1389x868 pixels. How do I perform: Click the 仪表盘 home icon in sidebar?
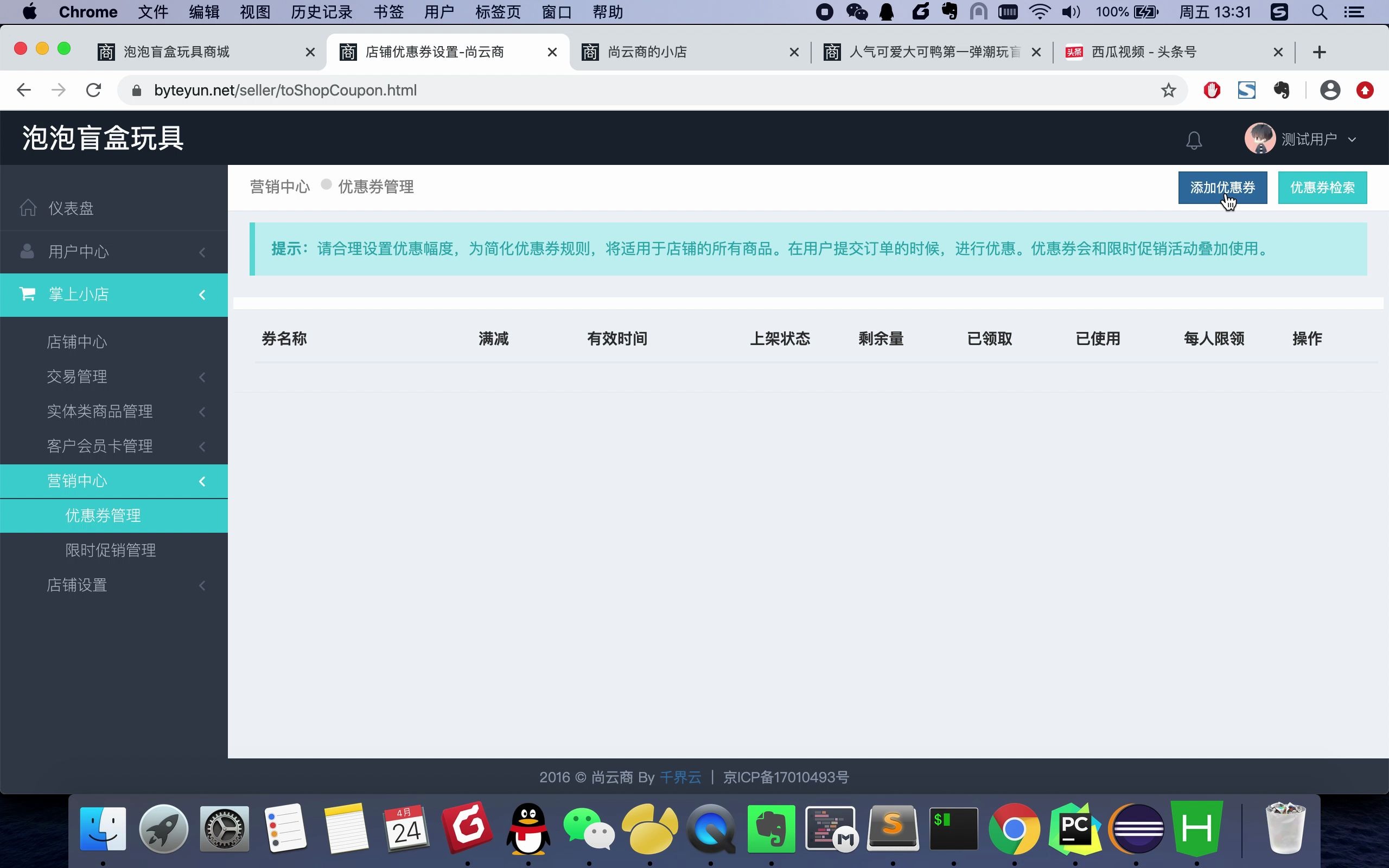(x=28, y=207)
